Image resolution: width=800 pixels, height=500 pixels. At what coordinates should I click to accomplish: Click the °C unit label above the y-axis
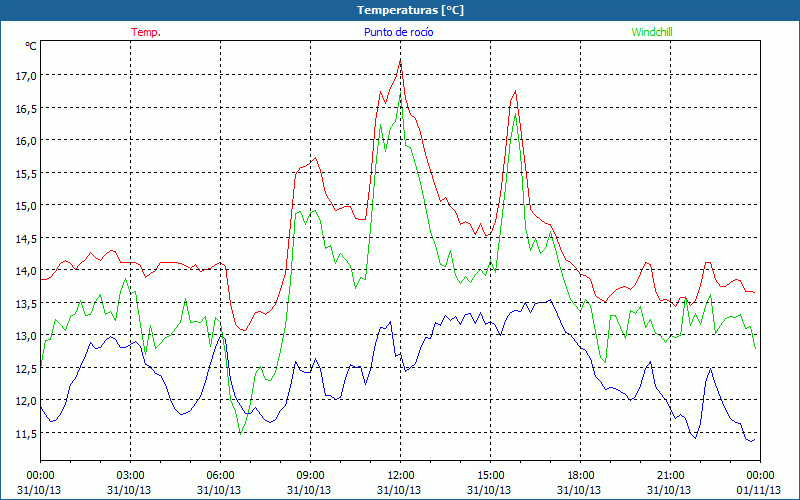(x=30, y=46)
